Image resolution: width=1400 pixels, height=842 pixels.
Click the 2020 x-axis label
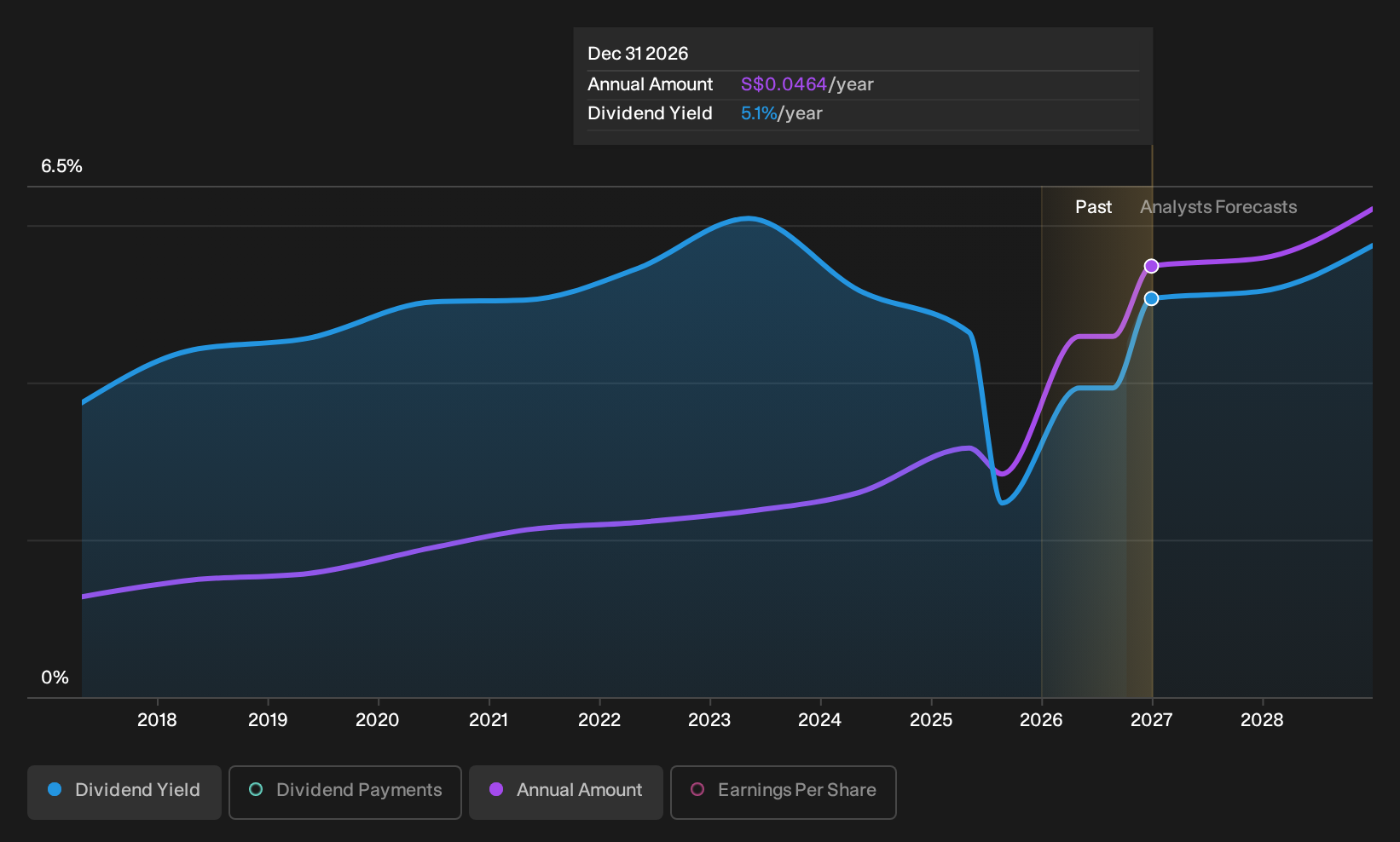[x=377, y=720]
